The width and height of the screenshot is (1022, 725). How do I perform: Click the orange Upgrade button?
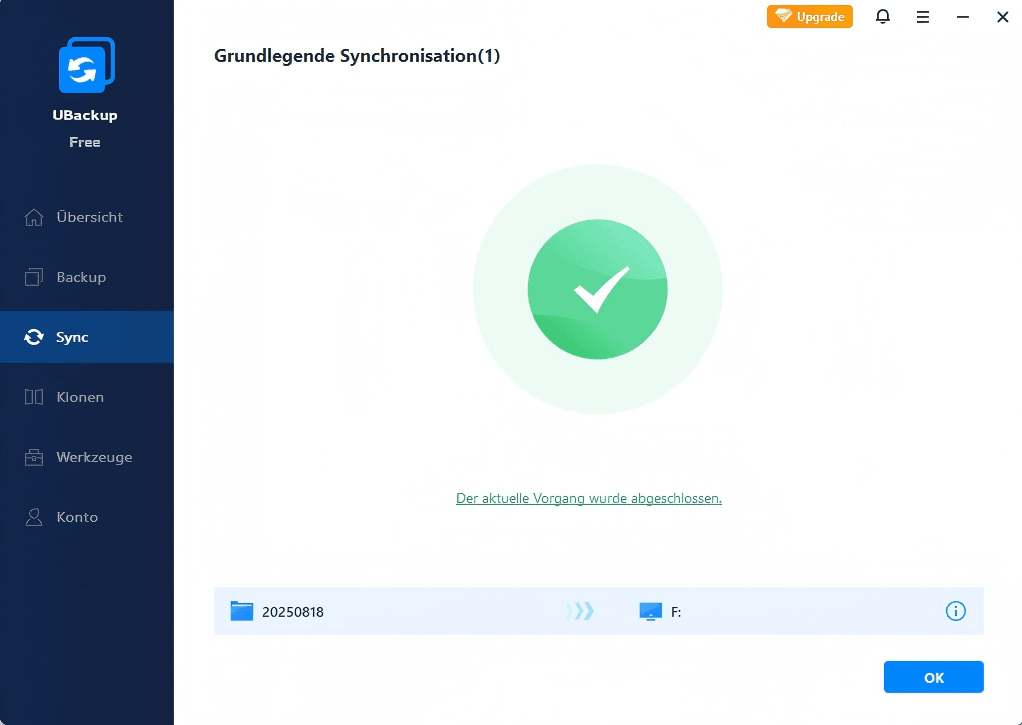coord(809,17)
